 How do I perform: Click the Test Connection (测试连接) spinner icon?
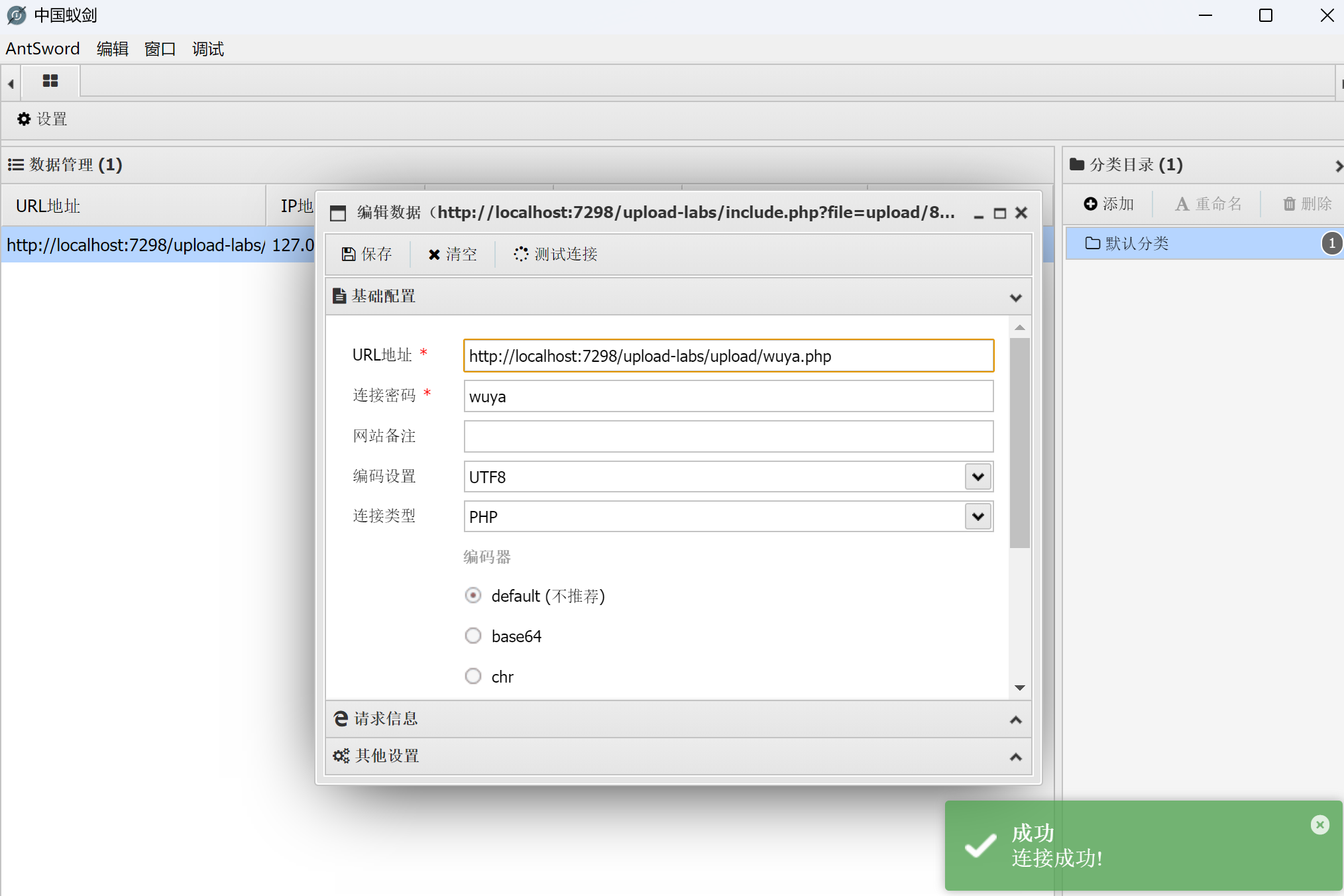click(x=521, y=254)
